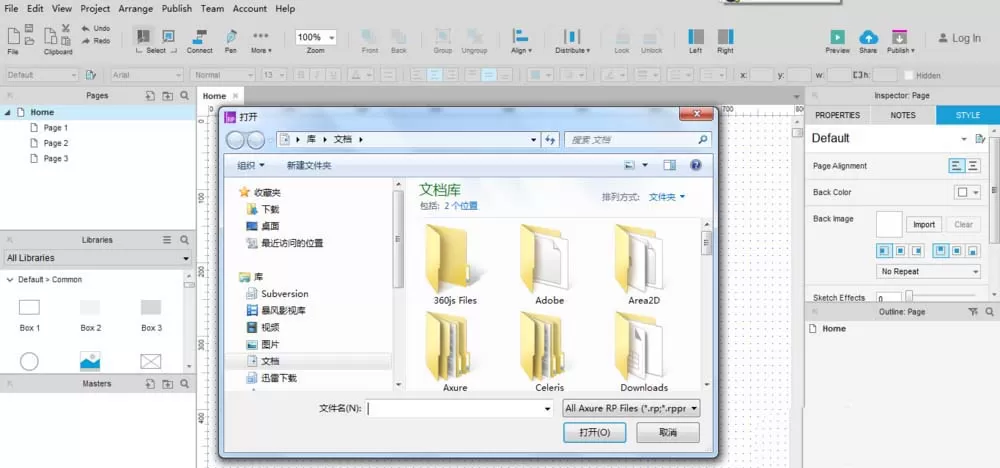
Task: Click the search icon in Outline panel
Action: click(990, 312)
